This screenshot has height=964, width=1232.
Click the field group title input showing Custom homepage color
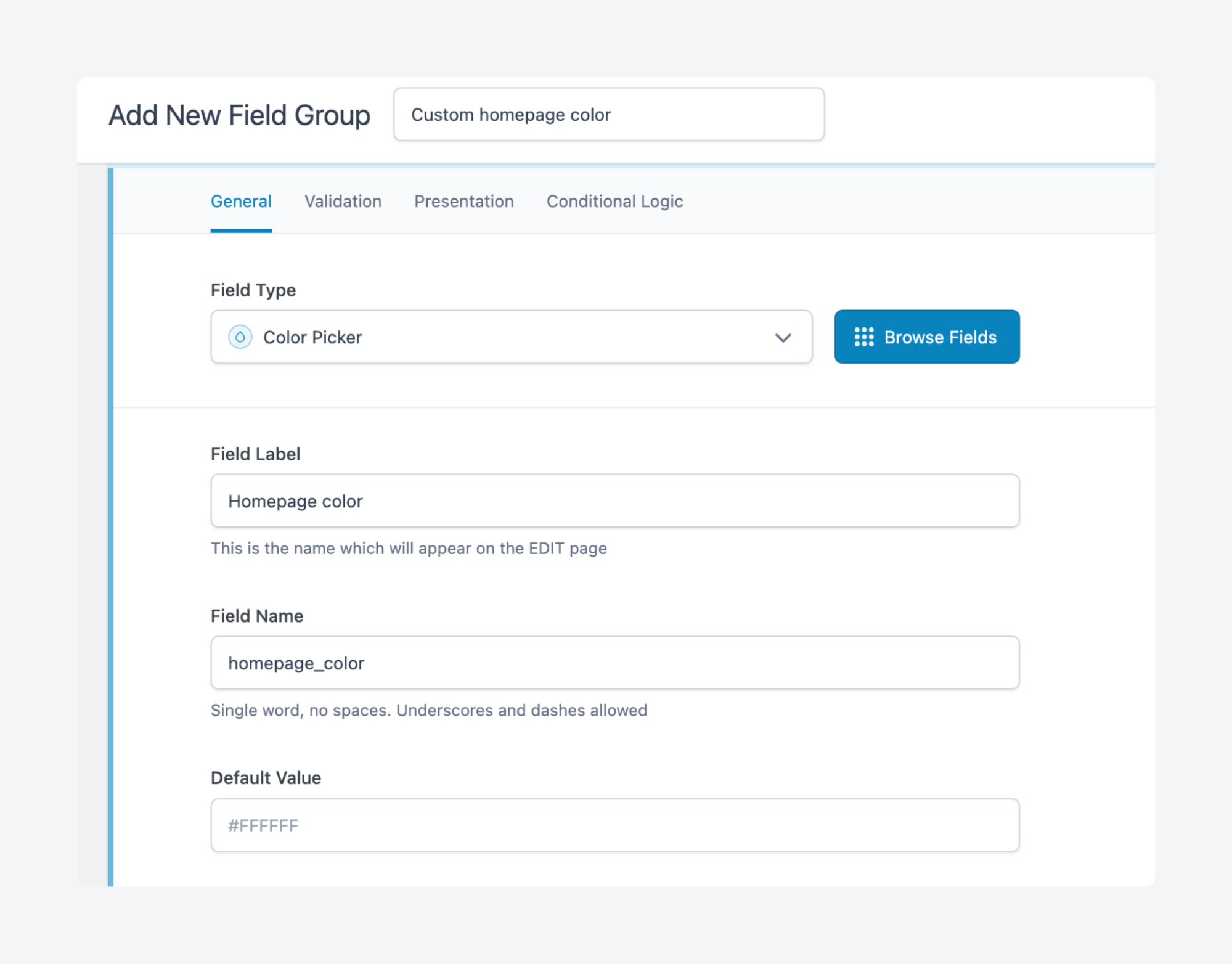tap(609, 115)
